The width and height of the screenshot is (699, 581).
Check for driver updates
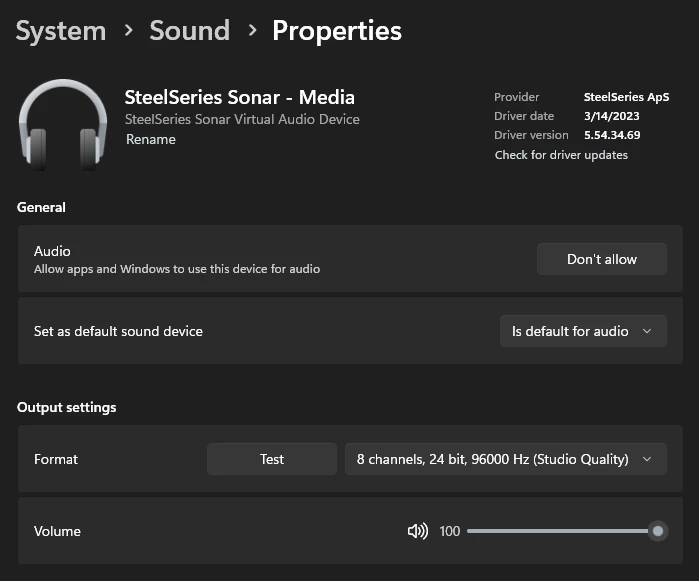561,155
